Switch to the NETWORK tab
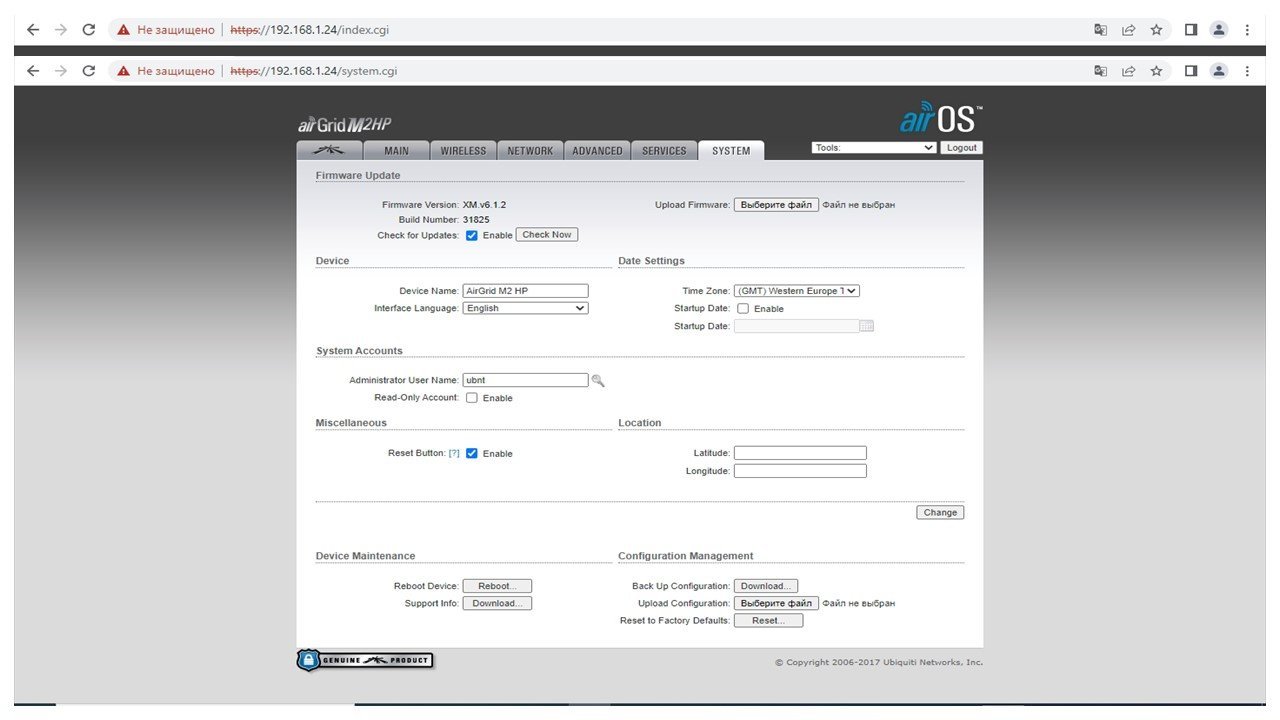Viewport: 1280px width, 720px height. point(530,151)
